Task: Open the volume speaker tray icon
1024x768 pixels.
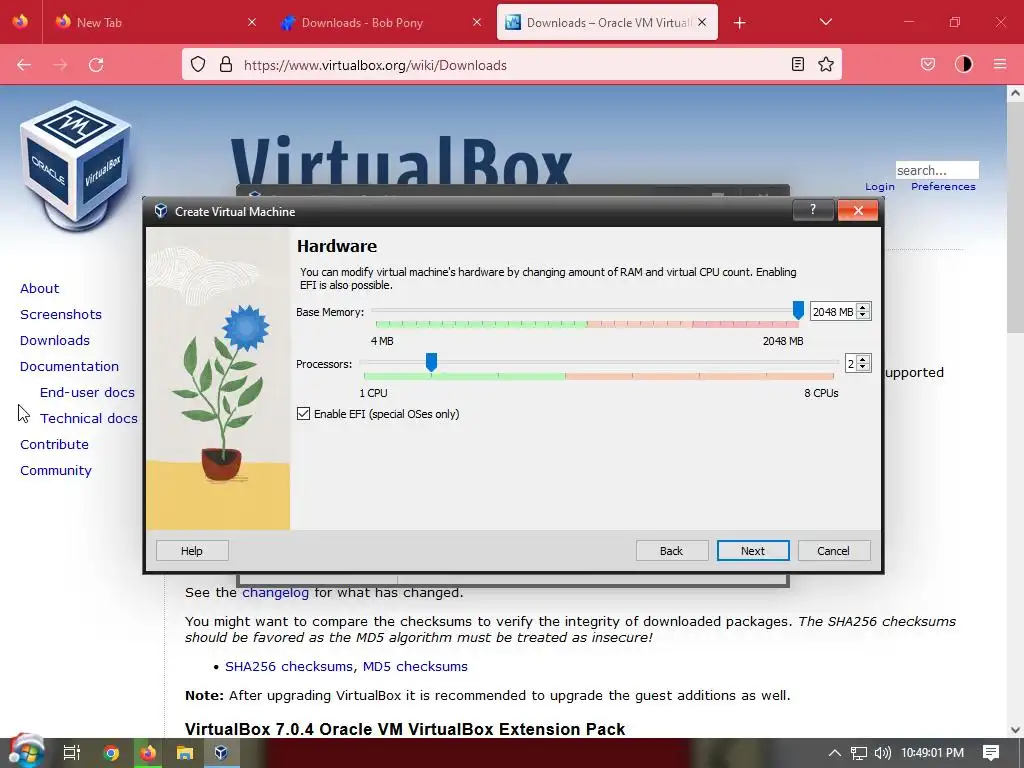Action: (x=882, y=753)
